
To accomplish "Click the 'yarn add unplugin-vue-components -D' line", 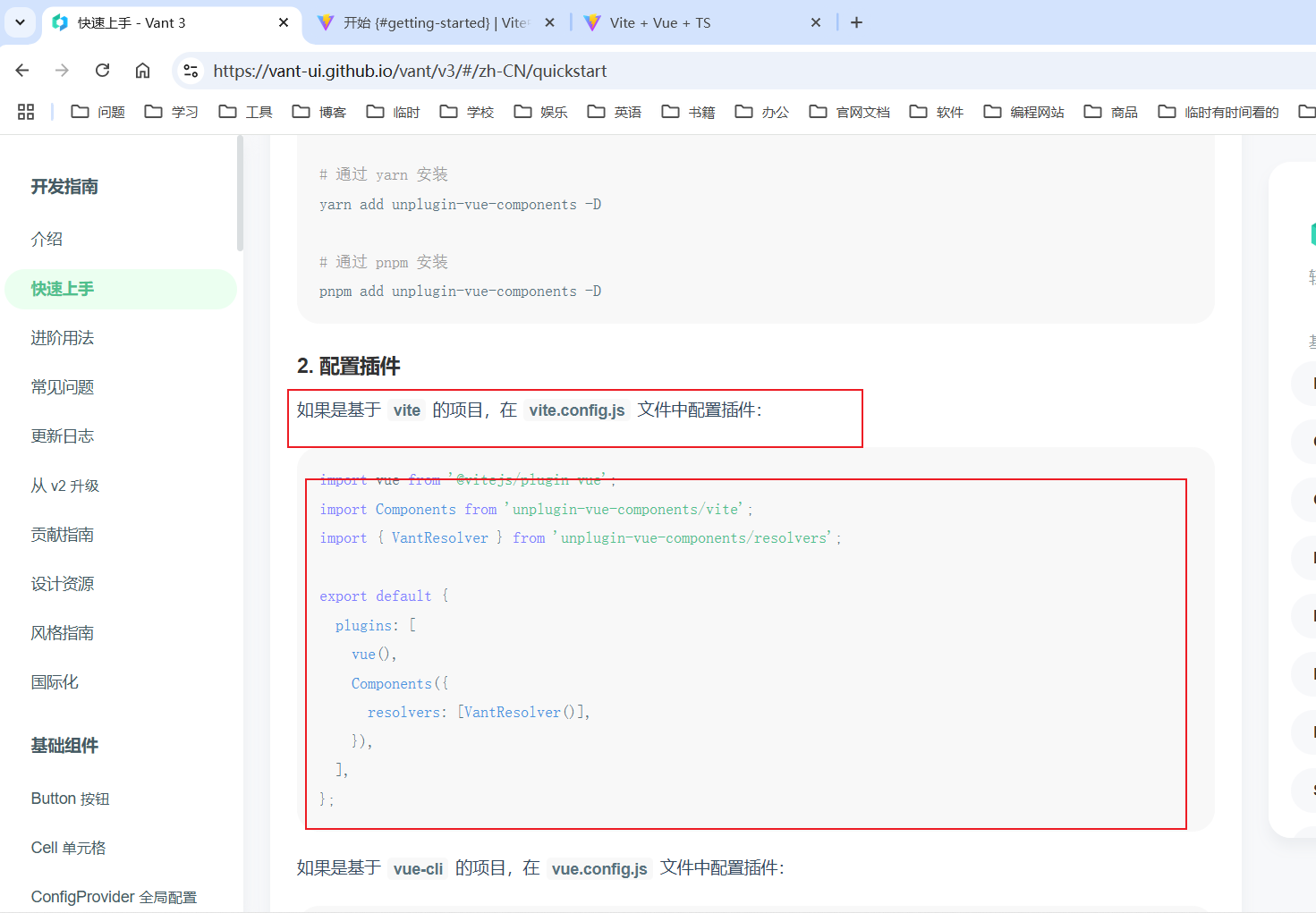I will pyautogui.click(x=460, y=205).
